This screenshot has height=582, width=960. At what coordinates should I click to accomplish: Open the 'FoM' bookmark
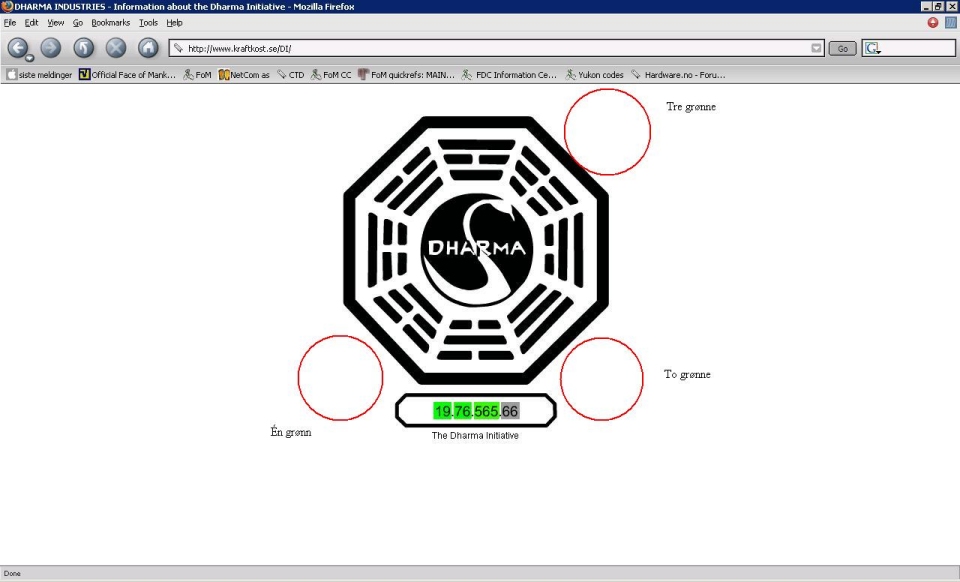(197, 75)
